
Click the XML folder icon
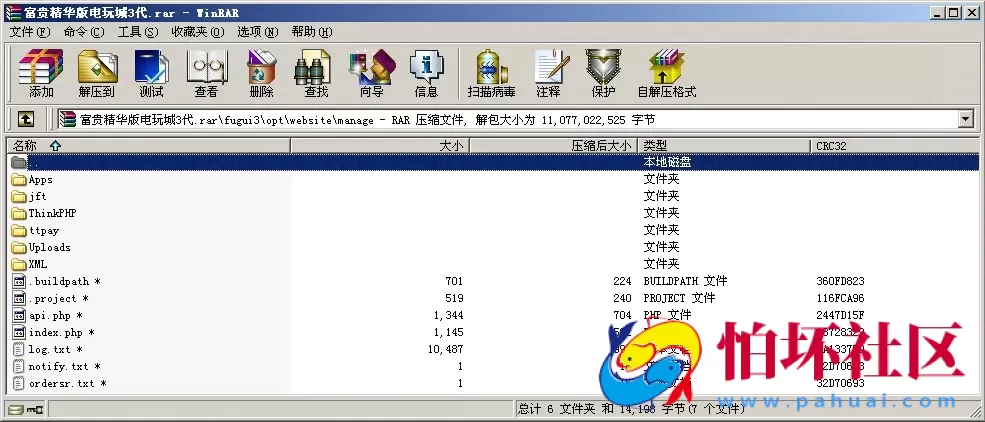[19, 264]
